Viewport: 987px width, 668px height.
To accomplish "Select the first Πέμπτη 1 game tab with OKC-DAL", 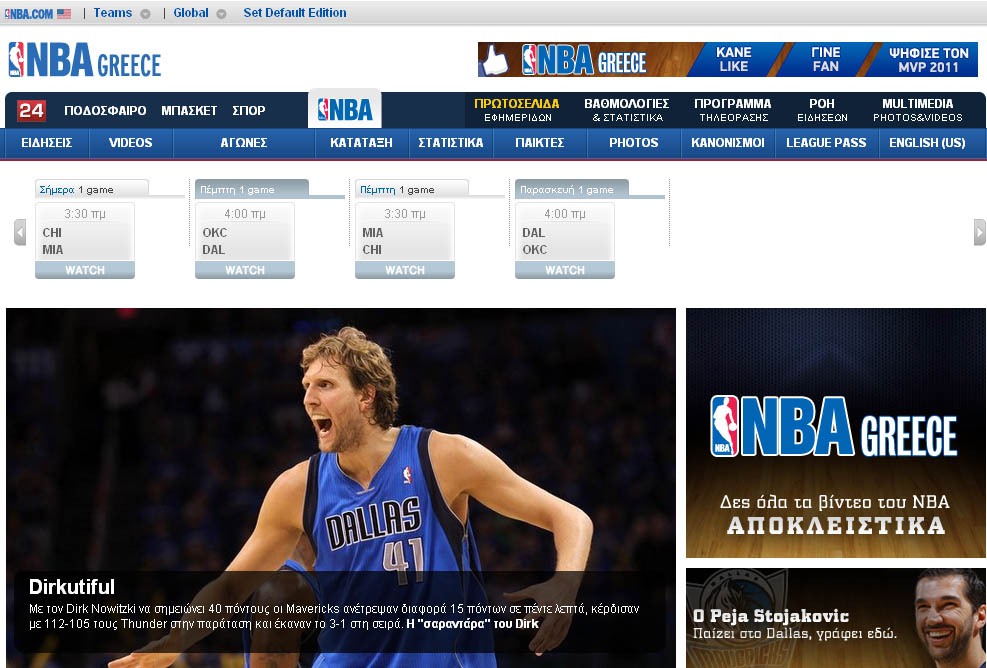I will pos(251,189).
